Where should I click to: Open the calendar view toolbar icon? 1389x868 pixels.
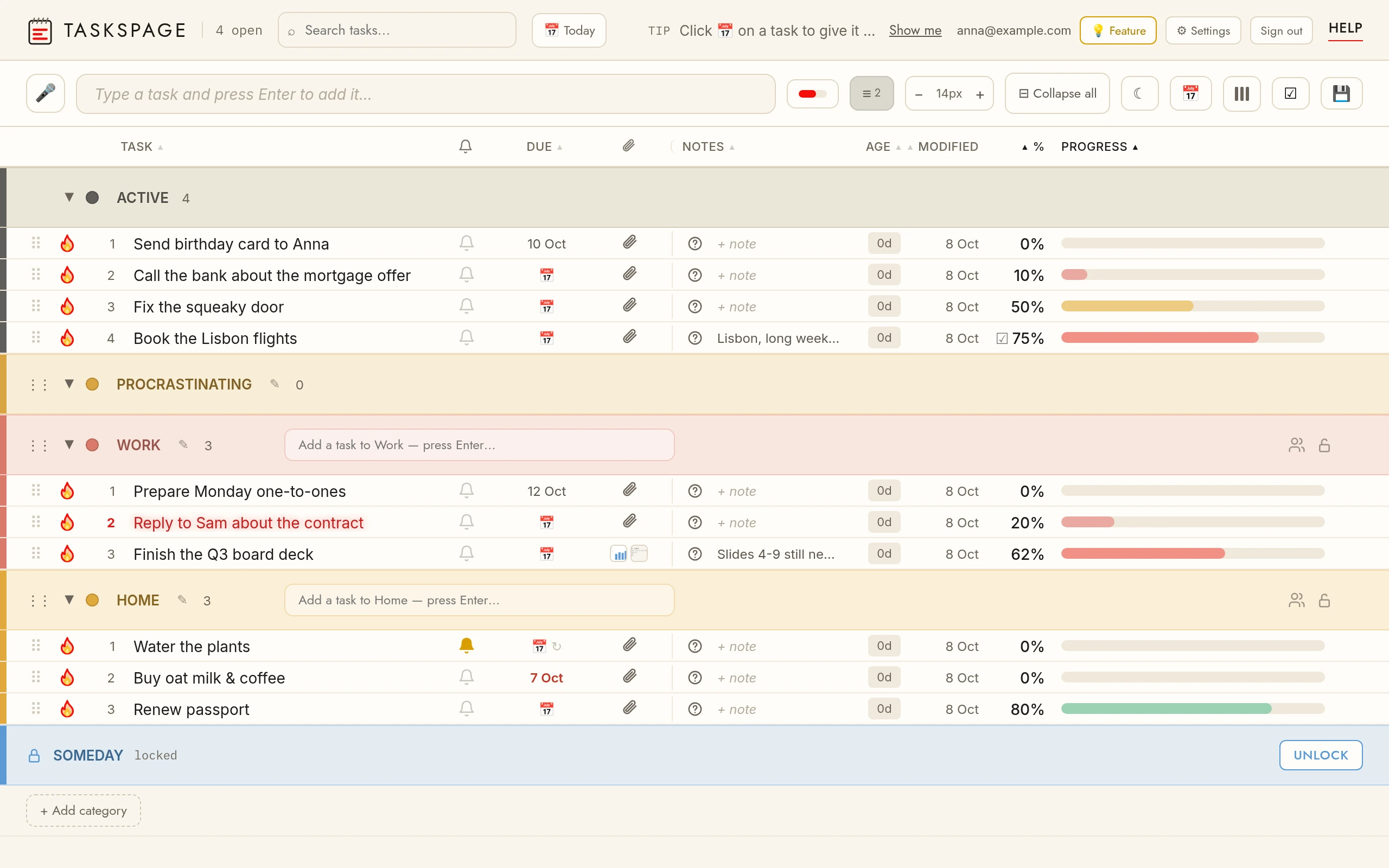[1190, 93]
